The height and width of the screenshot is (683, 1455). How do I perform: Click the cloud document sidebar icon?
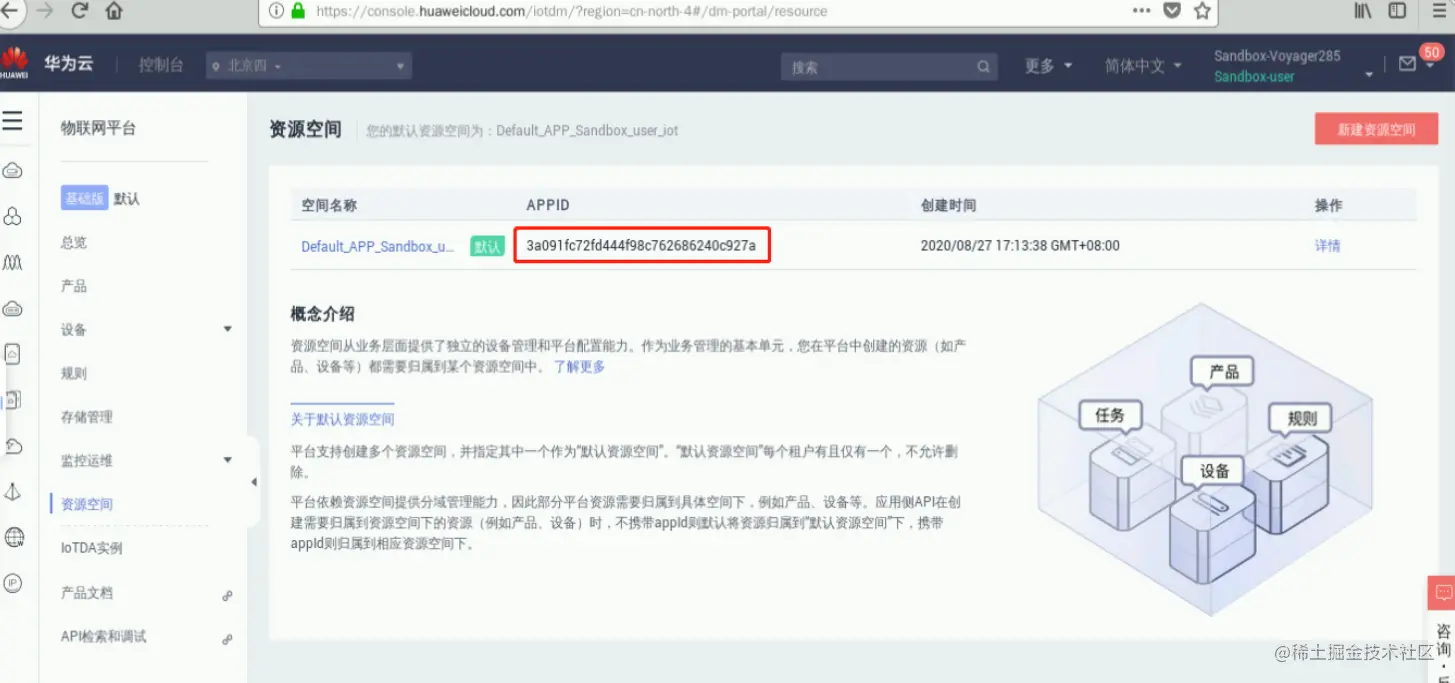click(13, 354)
